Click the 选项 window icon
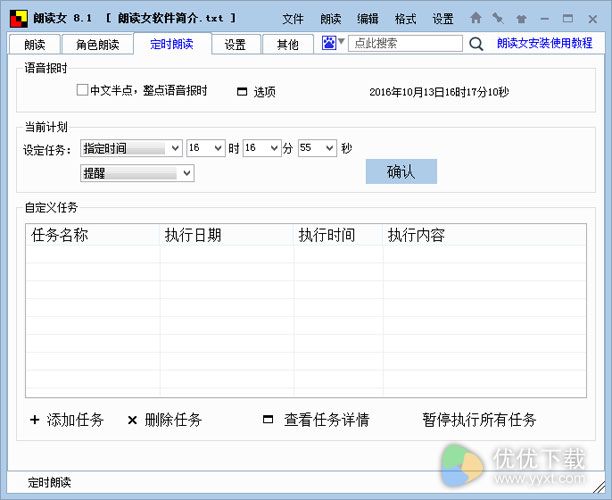This screenshot has width=612, height=500. 242,92
